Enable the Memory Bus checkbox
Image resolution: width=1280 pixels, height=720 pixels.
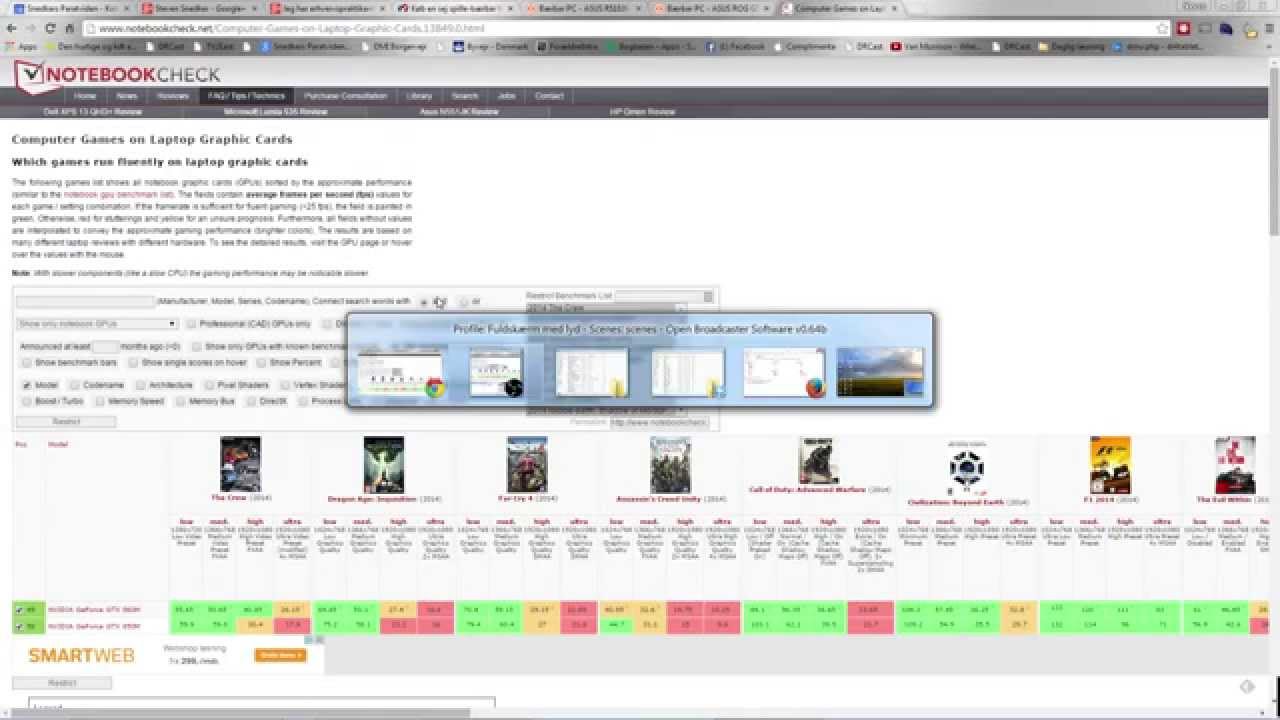coord(179,402)
